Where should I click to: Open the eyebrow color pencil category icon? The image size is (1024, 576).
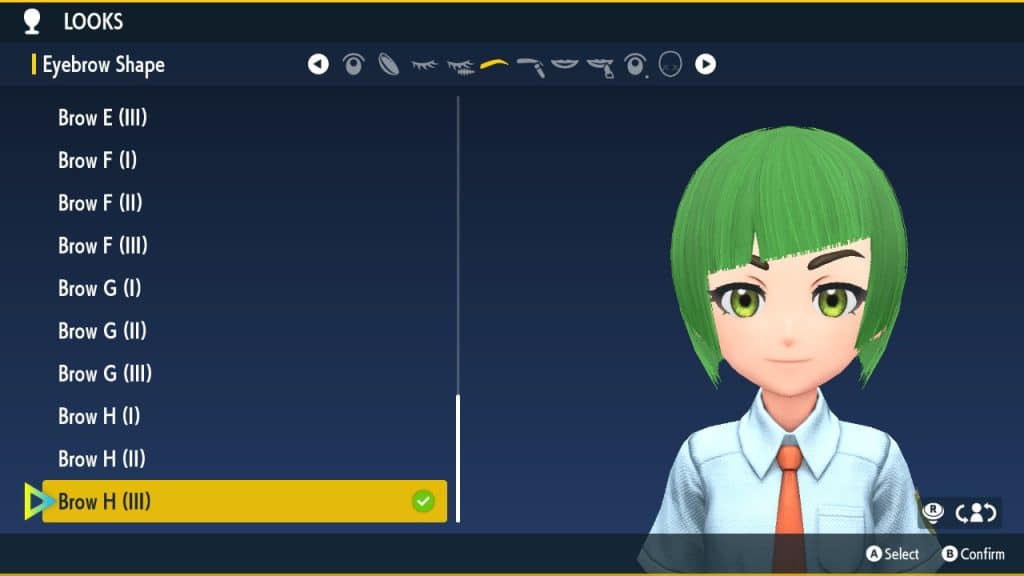[x=530, y=67]
